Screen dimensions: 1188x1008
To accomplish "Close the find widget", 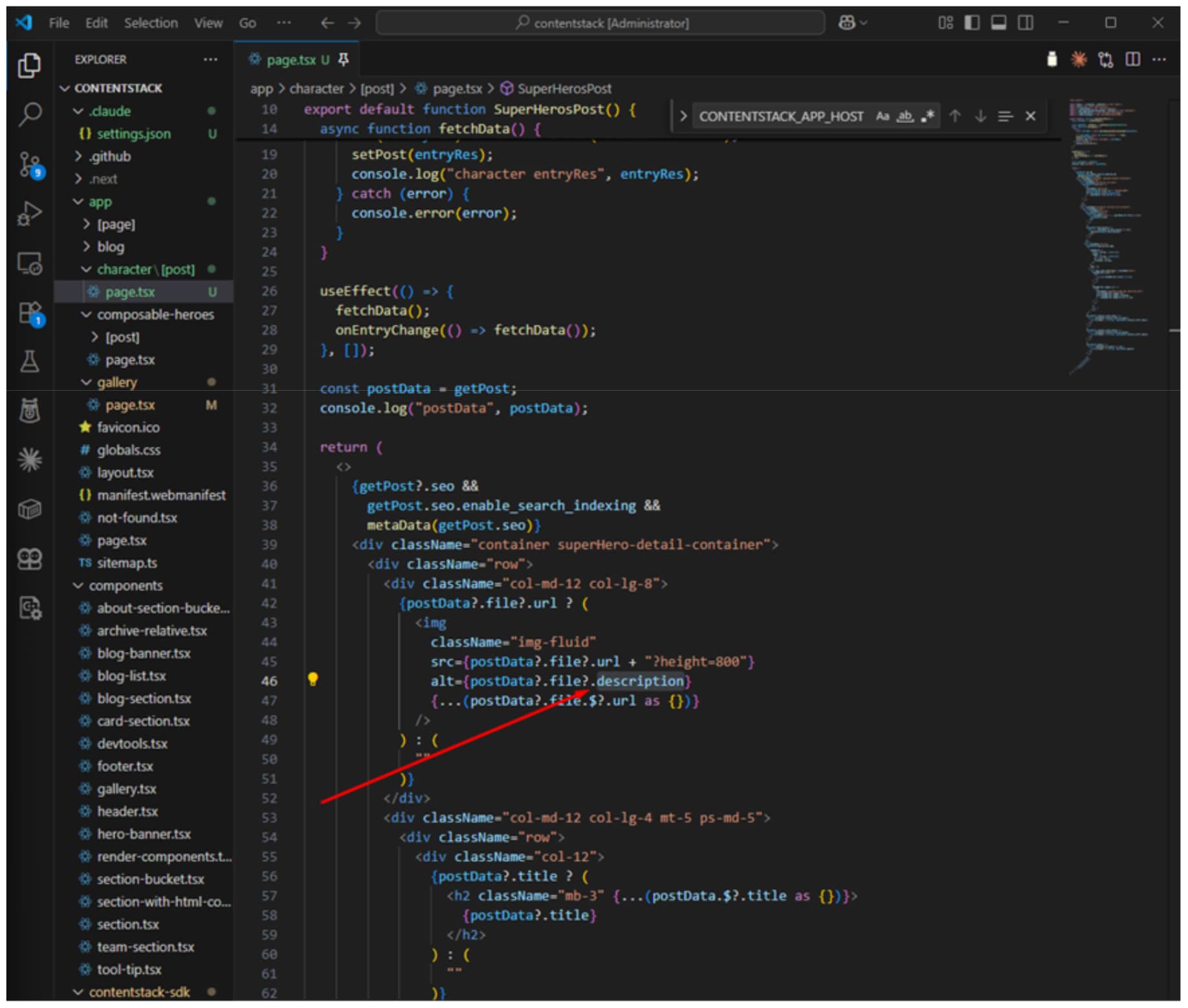I will [1030, 116].
